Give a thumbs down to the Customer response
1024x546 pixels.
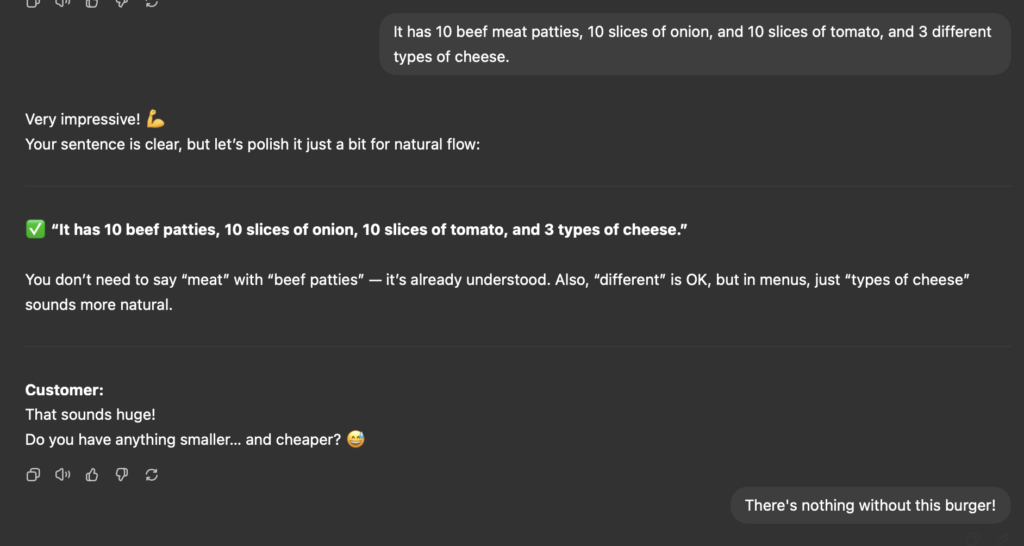tap(121, 475)
